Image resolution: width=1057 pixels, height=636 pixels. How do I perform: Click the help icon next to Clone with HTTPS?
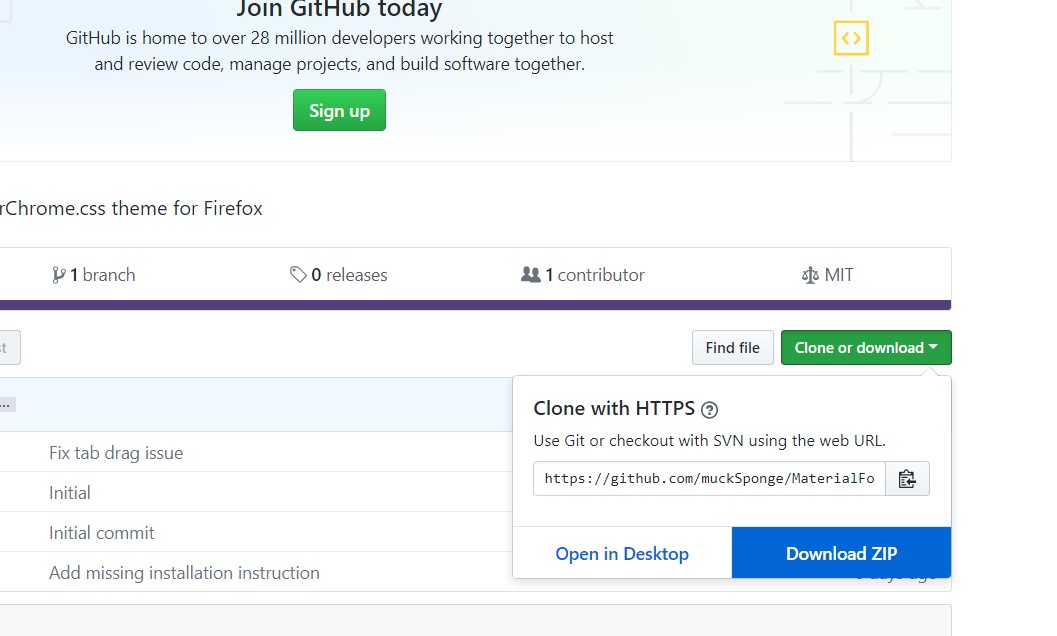coord(710,409)
